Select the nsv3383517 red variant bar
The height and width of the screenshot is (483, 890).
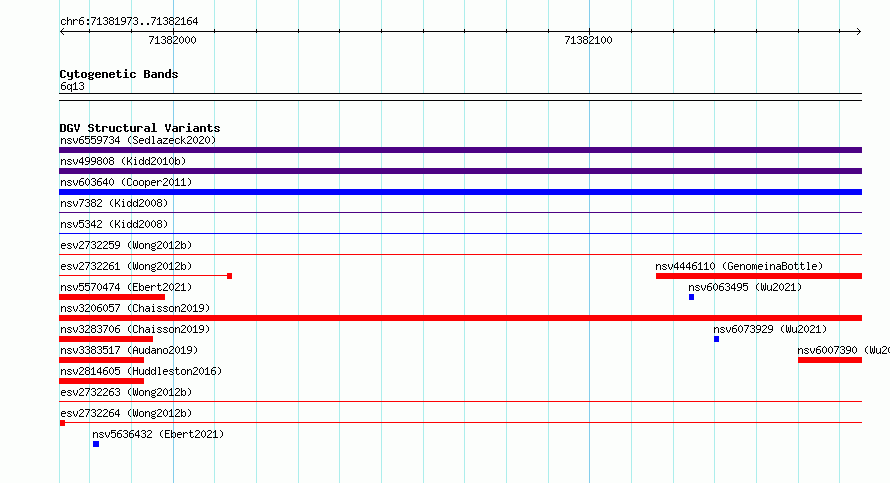(x=102, y=360)
